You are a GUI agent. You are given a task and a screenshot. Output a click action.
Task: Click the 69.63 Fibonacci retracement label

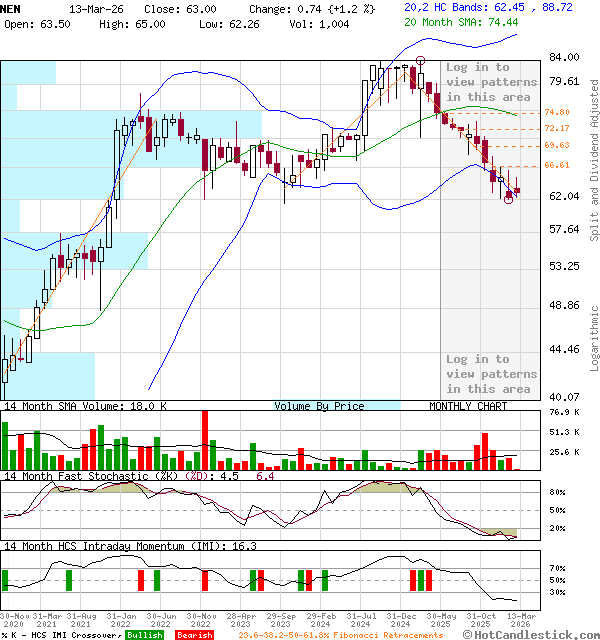[557, 145]
